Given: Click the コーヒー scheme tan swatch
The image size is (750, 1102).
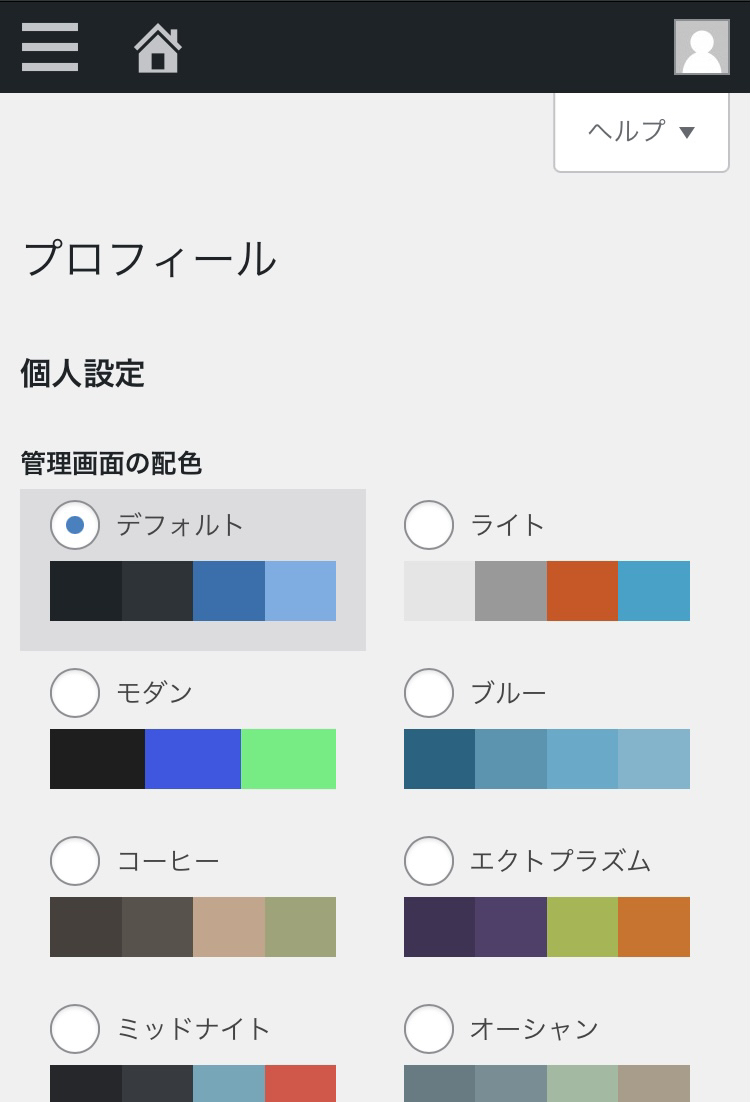Looking at the screenshot, I should [x=229, y=927].
